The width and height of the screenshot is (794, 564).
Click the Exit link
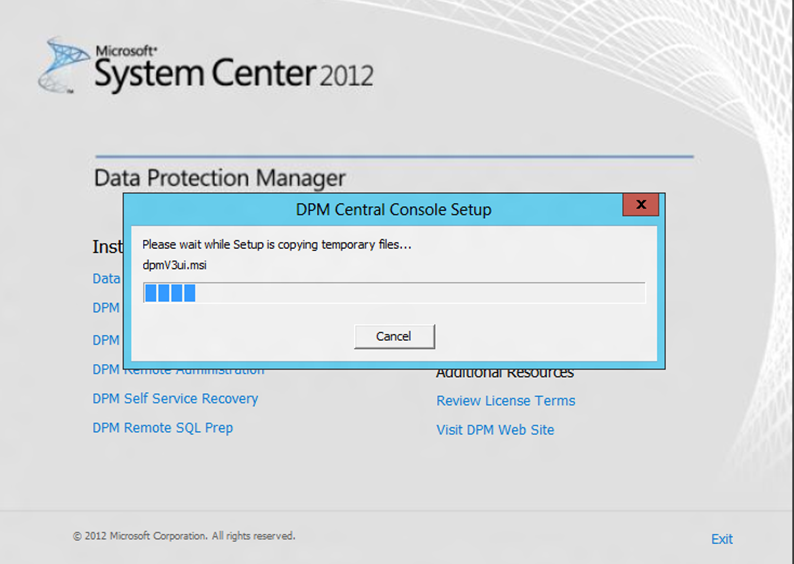coord(722,539)
